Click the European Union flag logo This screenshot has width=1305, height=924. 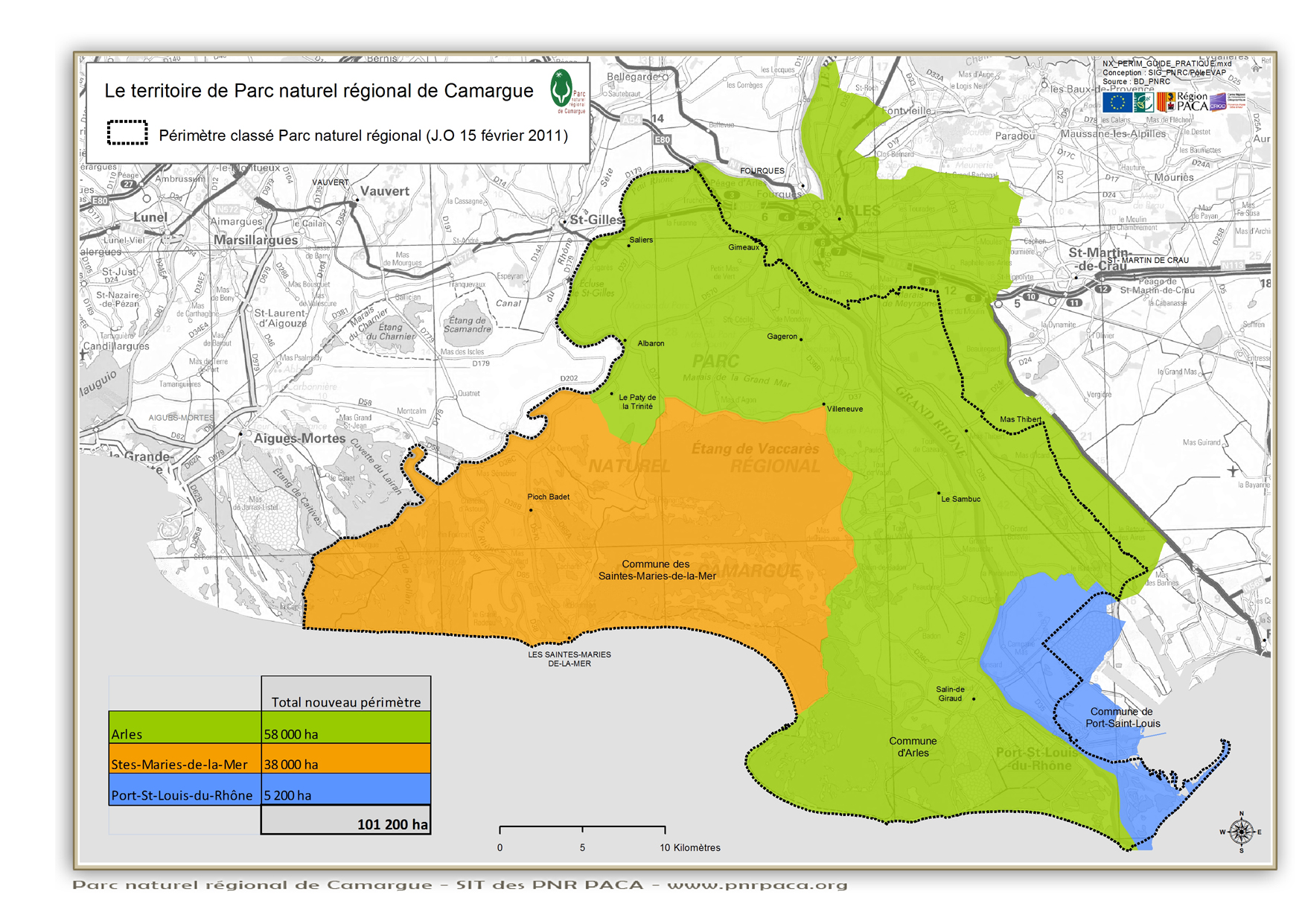coord(1116,102)
